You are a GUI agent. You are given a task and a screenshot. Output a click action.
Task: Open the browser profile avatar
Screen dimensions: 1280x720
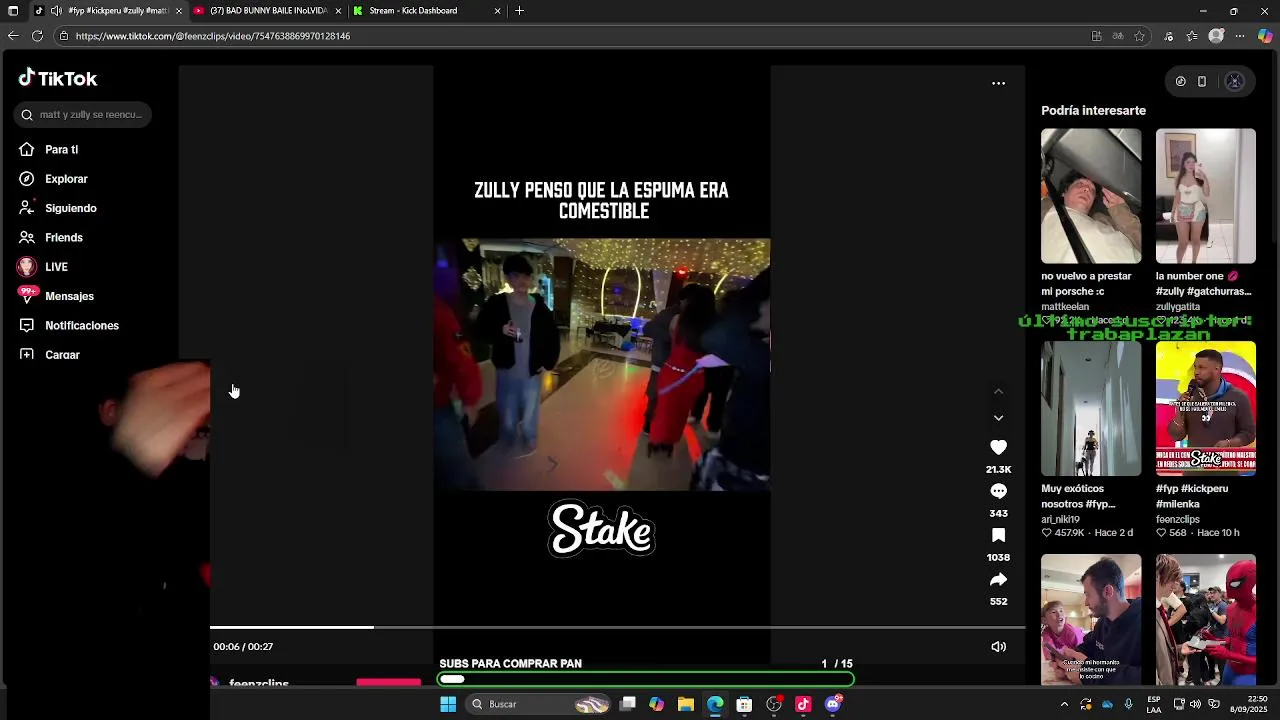(x=1216, y=36)
